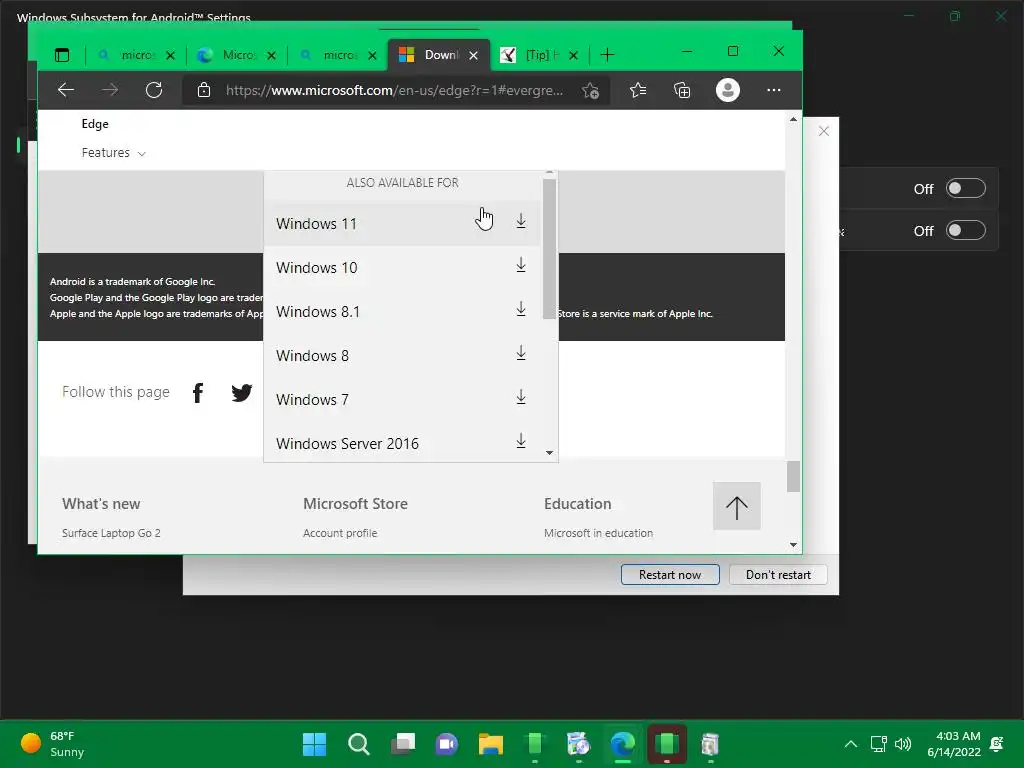Image resolution: width=1024 pixels, height=768 pixels.
Task: Click the page vertical scrollbar thumb
Action: pos(793,476)
